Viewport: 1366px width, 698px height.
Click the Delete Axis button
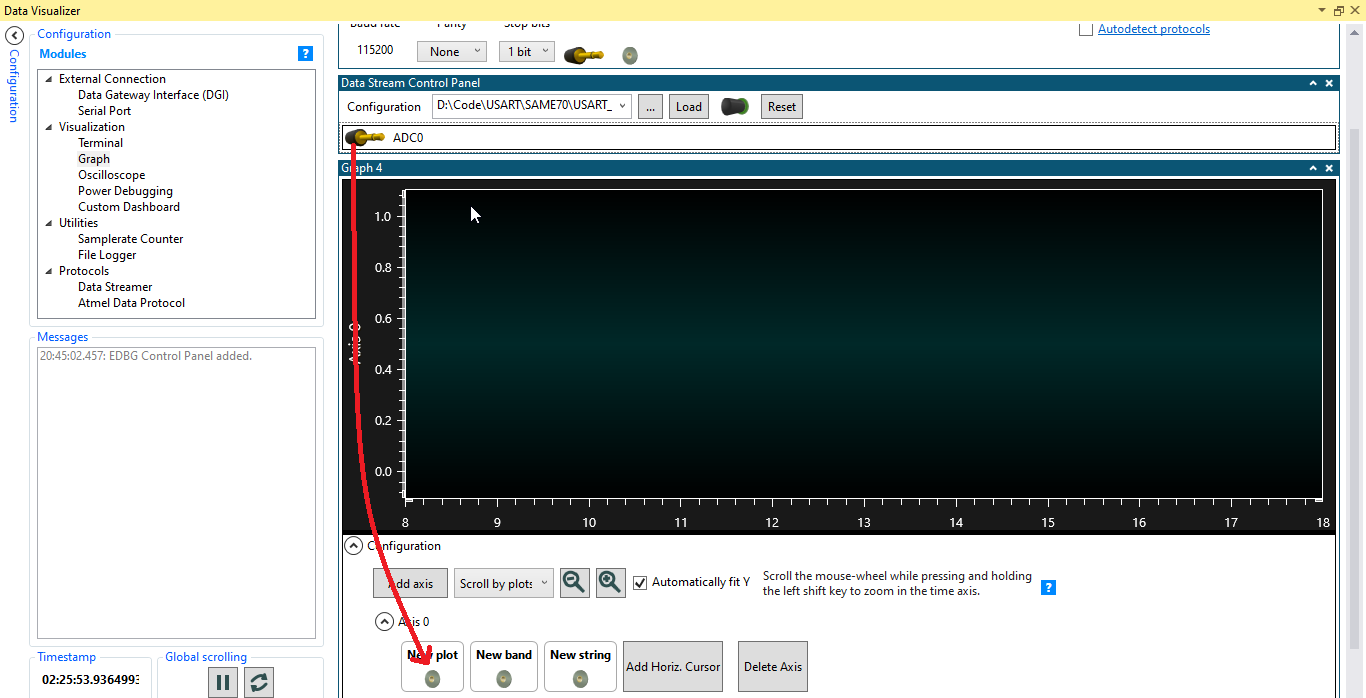773,667
